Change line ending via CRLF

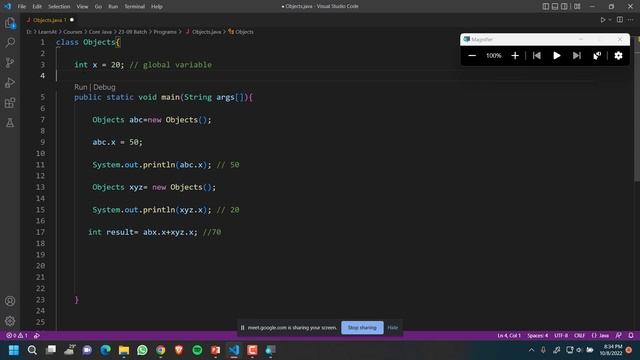tap(579, 336)
